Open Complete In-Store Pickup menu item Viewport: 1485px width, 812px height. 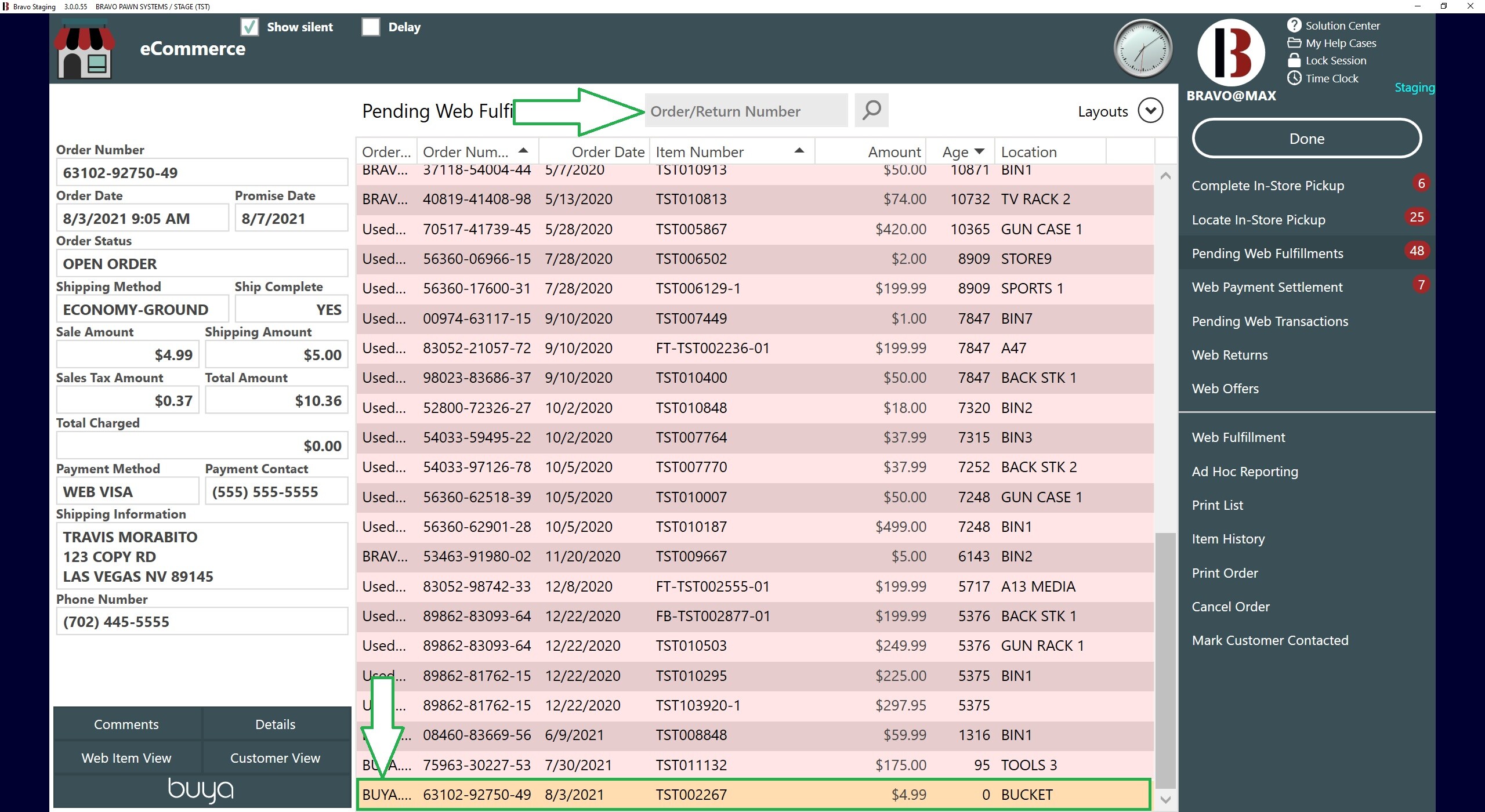pyautogui.click(x=1267, y=186)
